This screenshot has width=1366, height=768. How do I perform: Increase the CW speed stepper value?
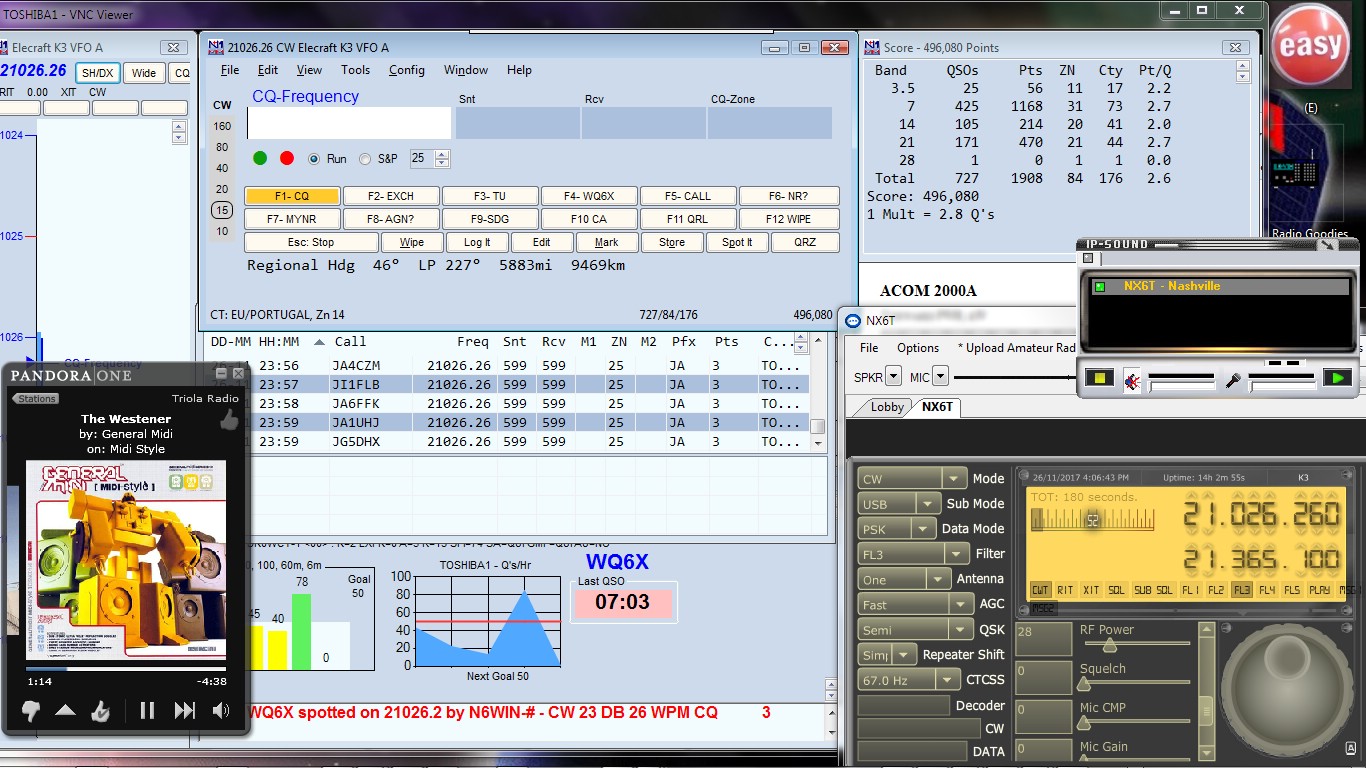[x=443, y=154]
